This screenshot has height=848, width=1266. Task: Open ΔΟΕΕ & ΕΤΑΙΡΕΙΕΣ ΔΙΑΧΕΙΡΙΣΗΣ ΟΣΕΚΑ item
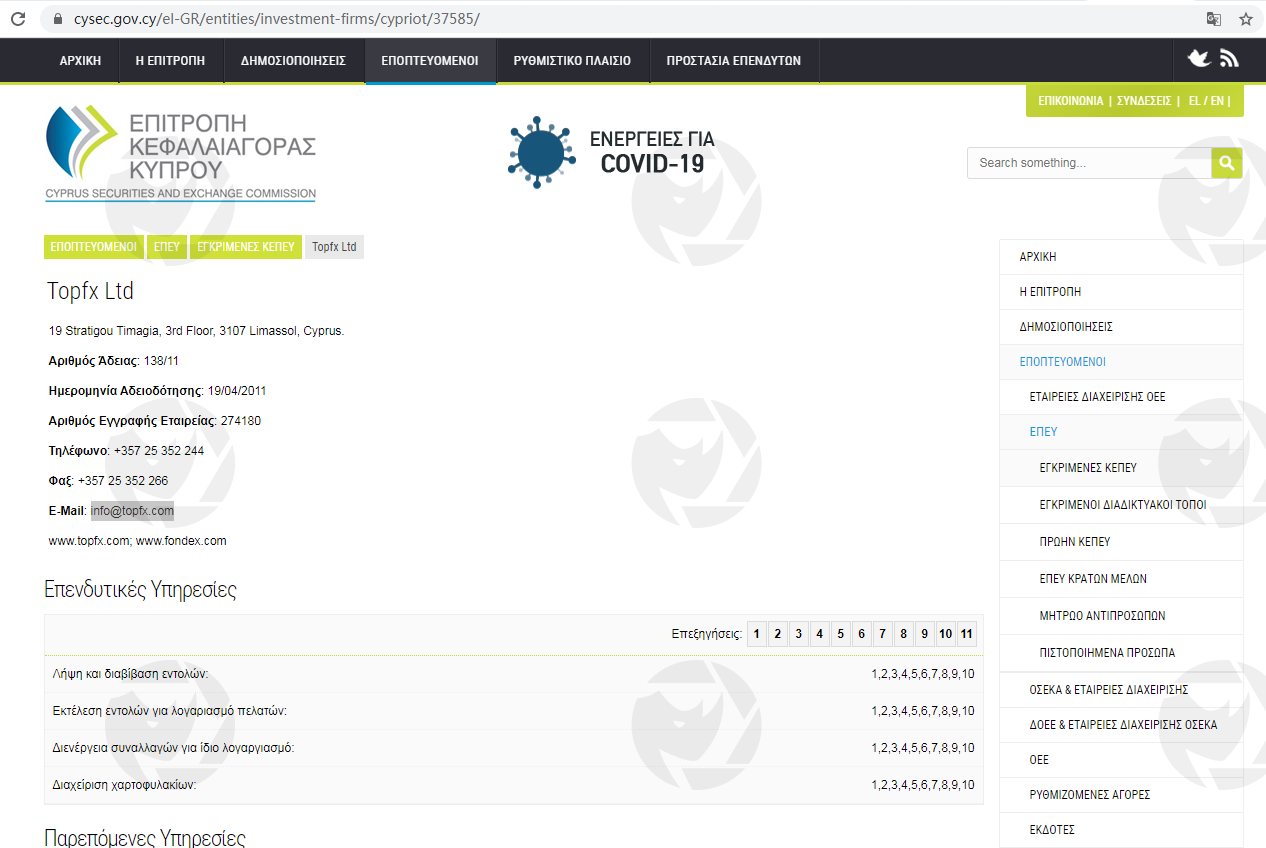[1121, 724]
